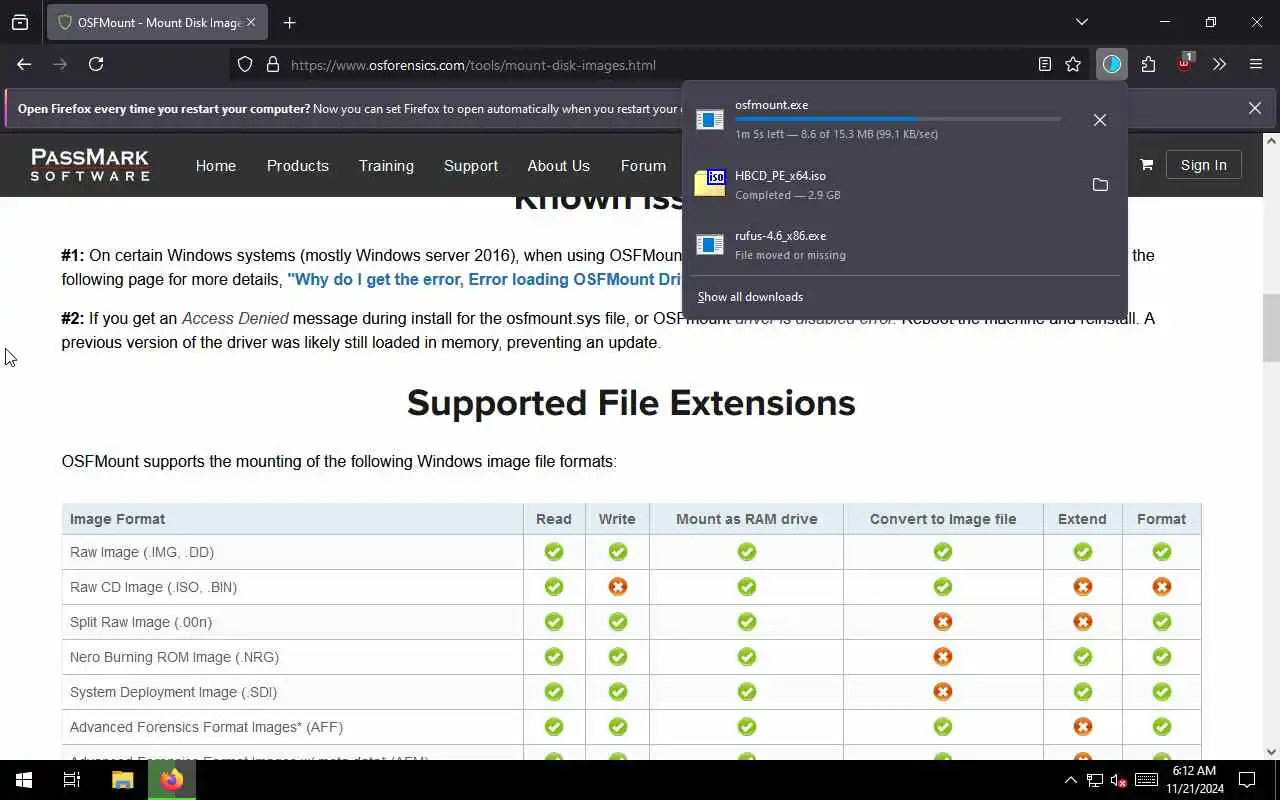This screenshot has width=1280, height=800.
Task: Bookmark this page with the star icon
Action: tap(1073, 64)
